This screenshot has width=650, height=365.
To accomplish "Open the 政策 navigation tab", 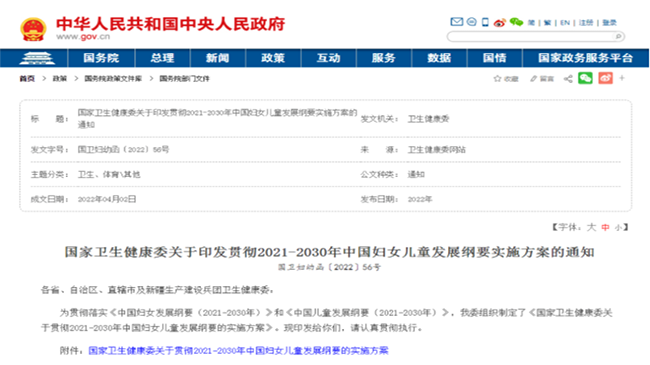I will [273, 58].
